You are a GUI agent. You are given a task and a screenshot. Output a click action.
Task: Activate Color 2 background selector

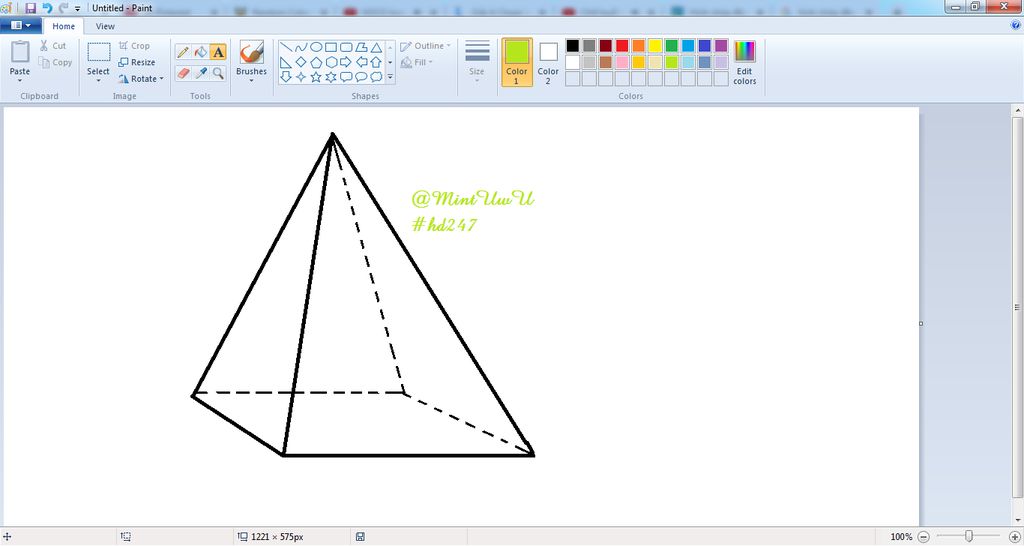548,62
